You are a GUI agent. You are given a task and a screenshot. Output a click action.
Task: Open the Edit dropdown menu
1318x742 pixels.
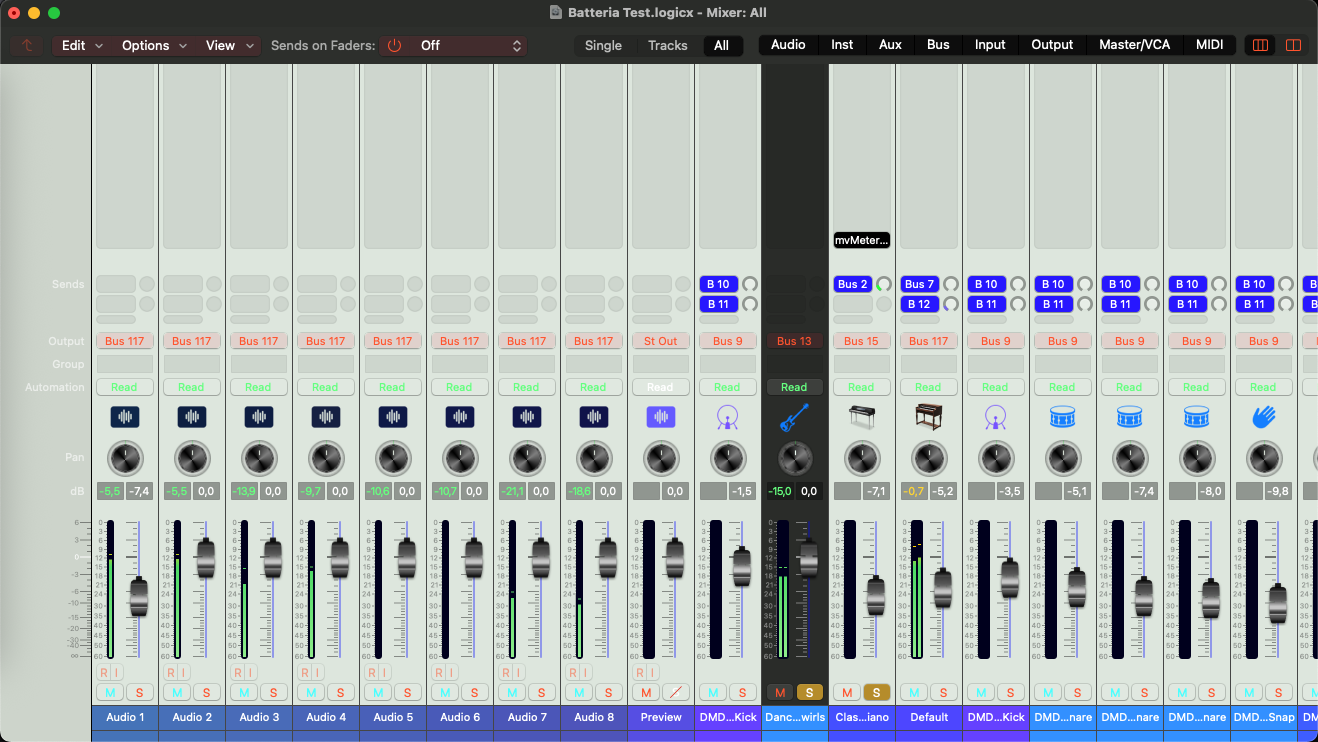point(82,45)
